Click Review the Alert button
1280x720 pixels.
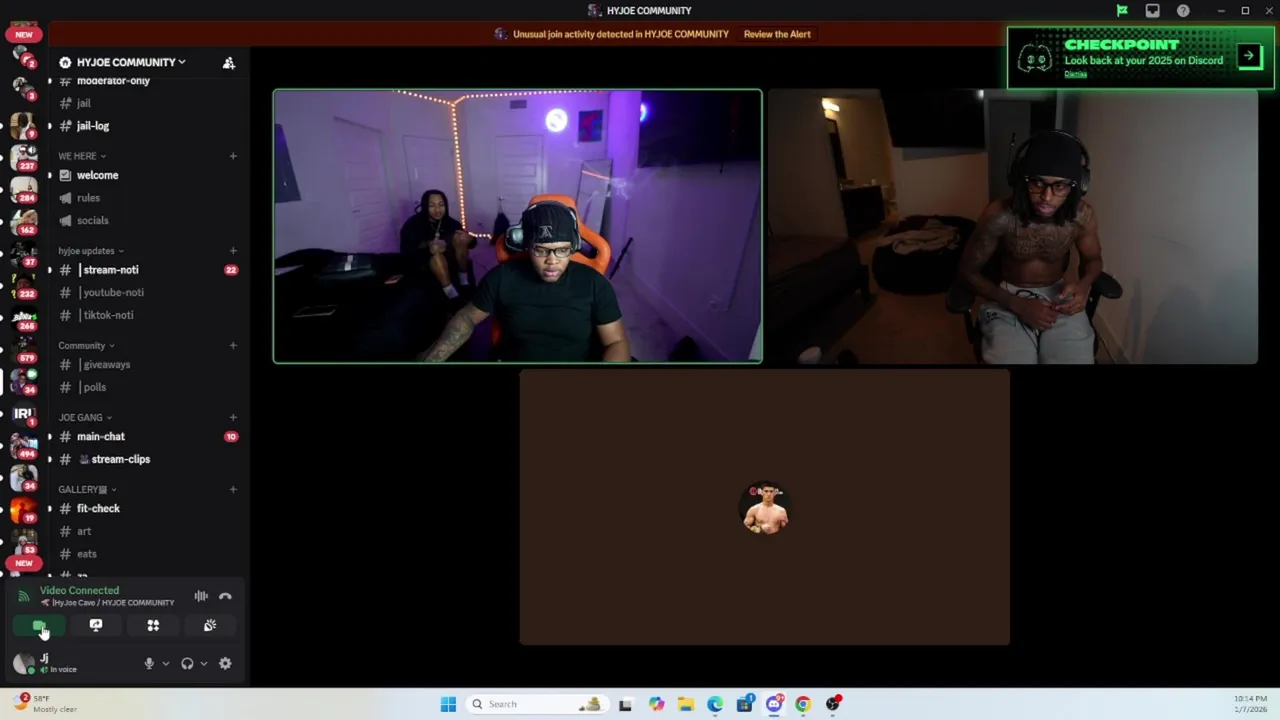[x=777, y=34]
